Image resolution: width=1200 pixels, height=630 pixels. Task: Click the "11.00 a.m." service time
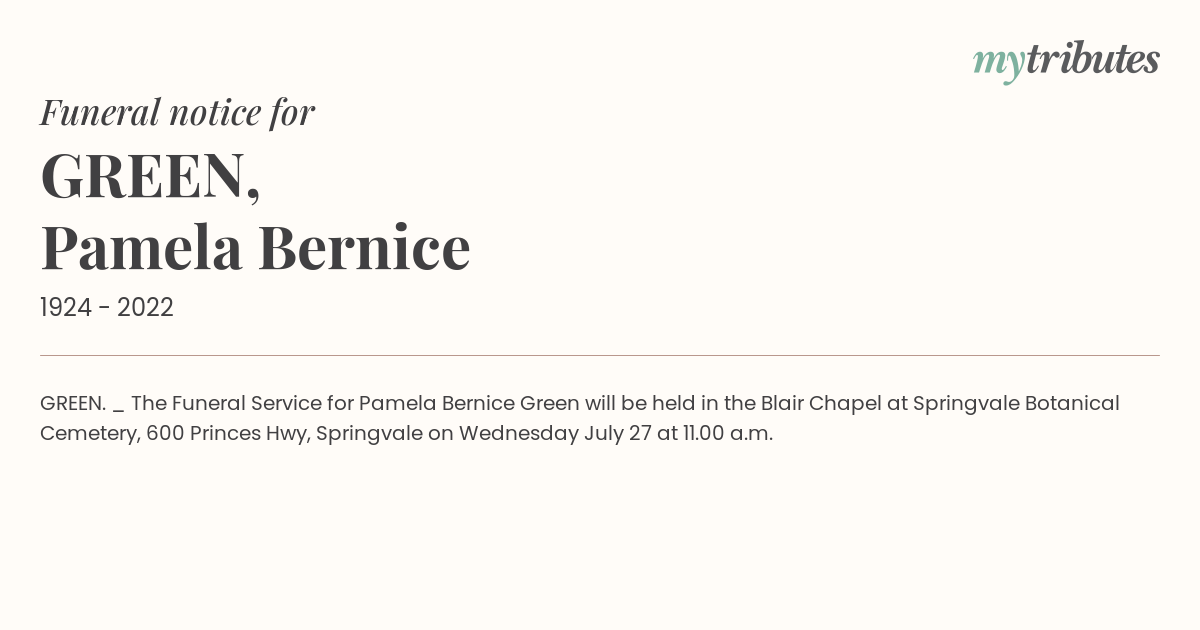pyautogui.click(x=728, y=434)
